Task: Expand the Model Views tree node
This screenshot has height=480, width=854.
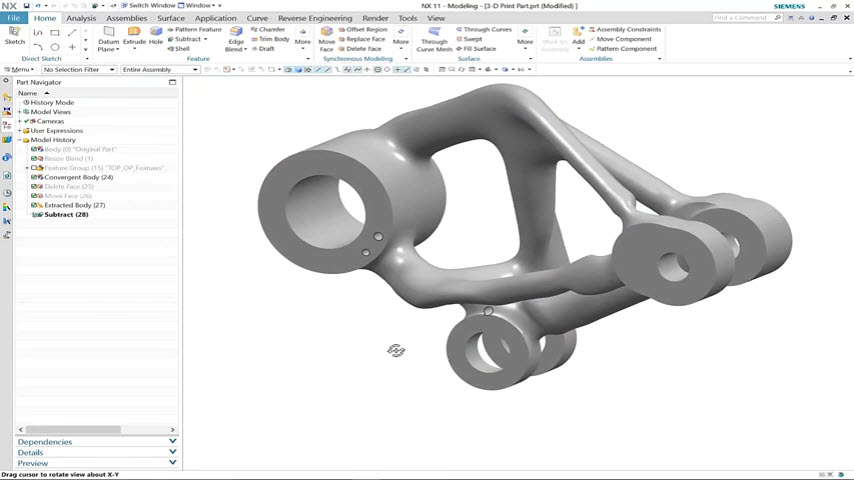Action: pos(20,112)
